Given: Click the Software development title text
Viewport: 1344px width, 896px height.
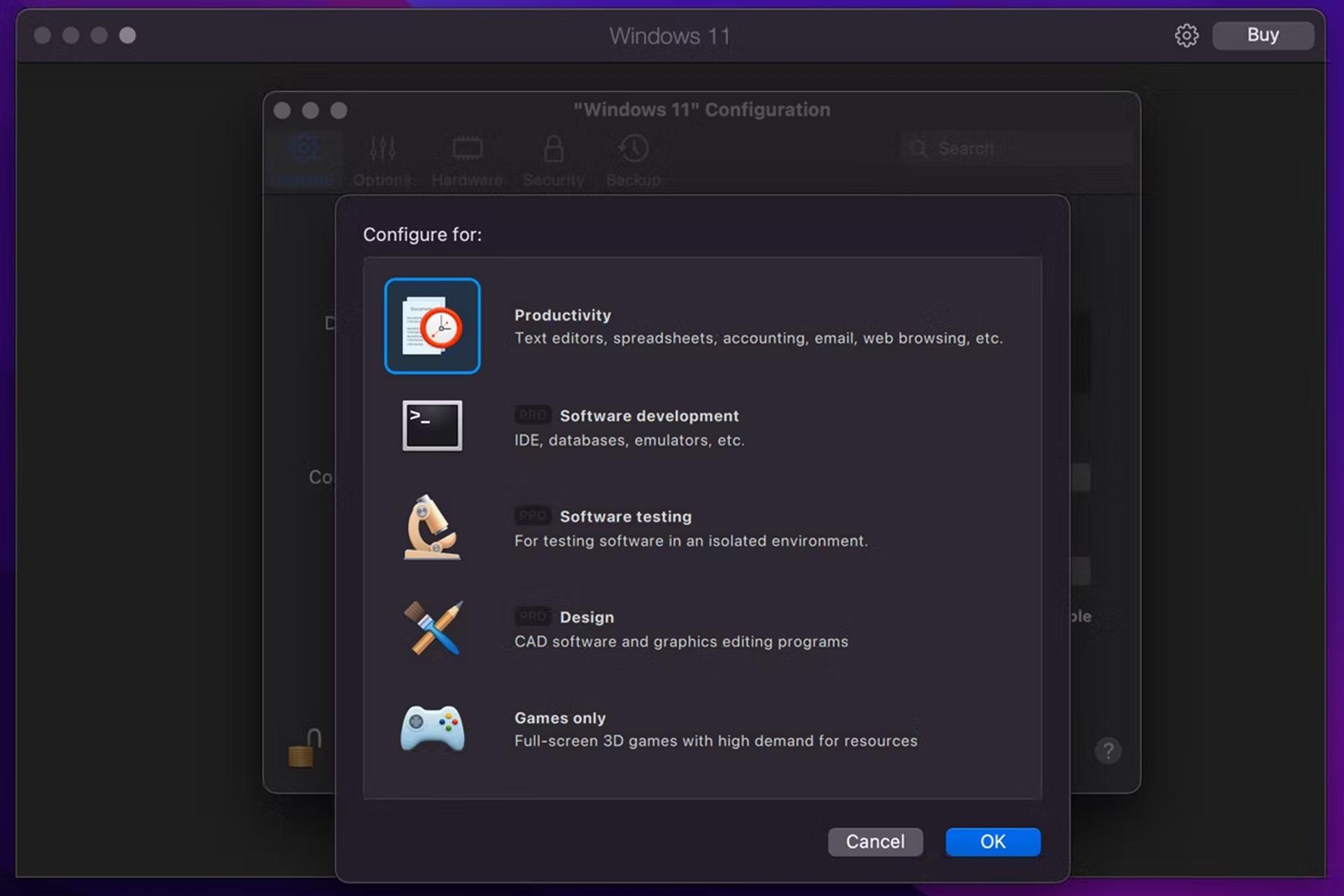Looking at the screenshot, I should click(649, 416).
